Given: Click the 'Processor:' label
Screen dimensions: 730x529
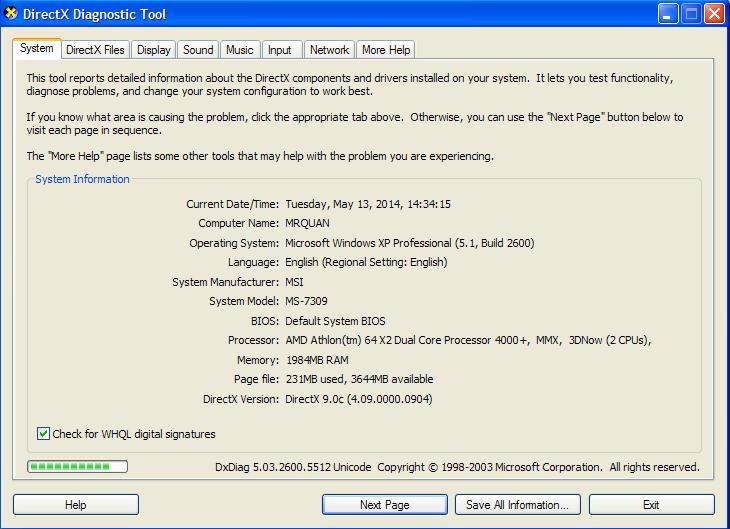Looking at the screenshot, I should [x=254, y=340].
